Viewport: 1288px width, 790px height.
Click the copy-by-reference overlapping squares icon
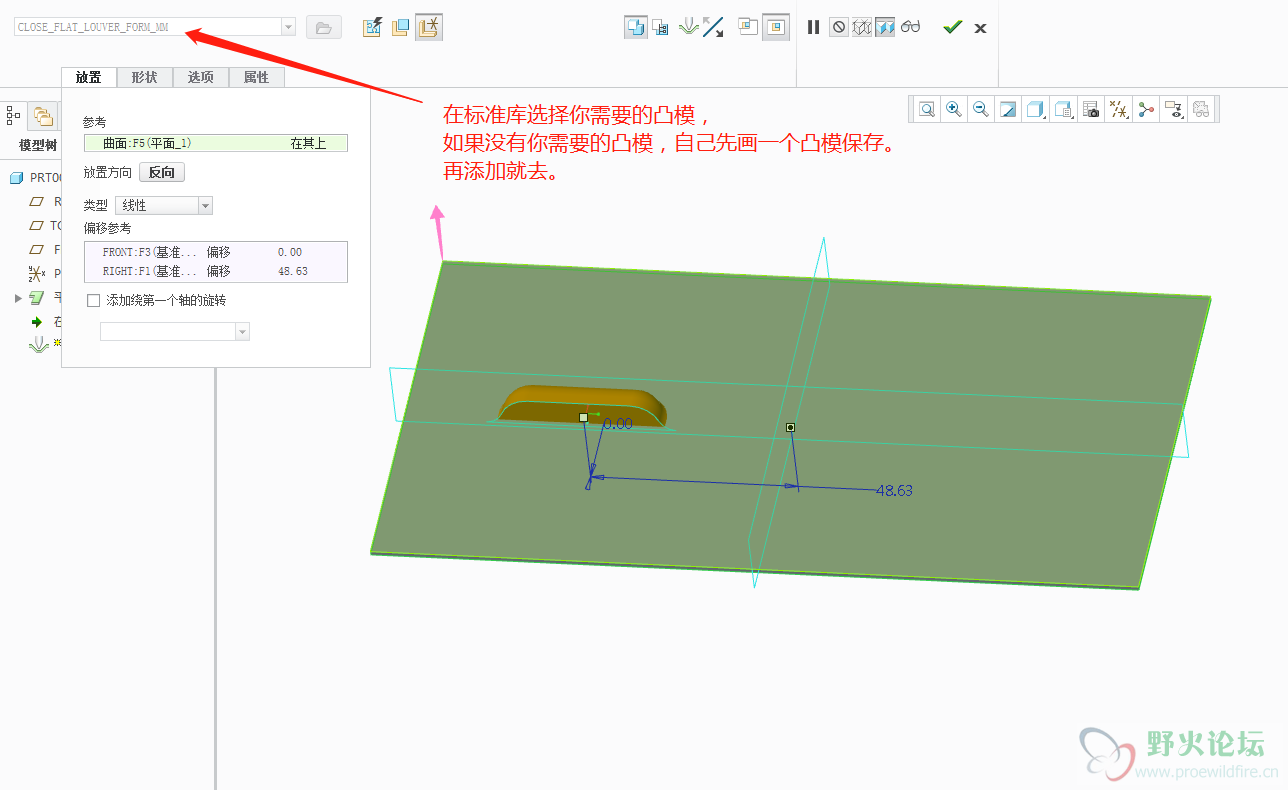click(x=400, y=28)
